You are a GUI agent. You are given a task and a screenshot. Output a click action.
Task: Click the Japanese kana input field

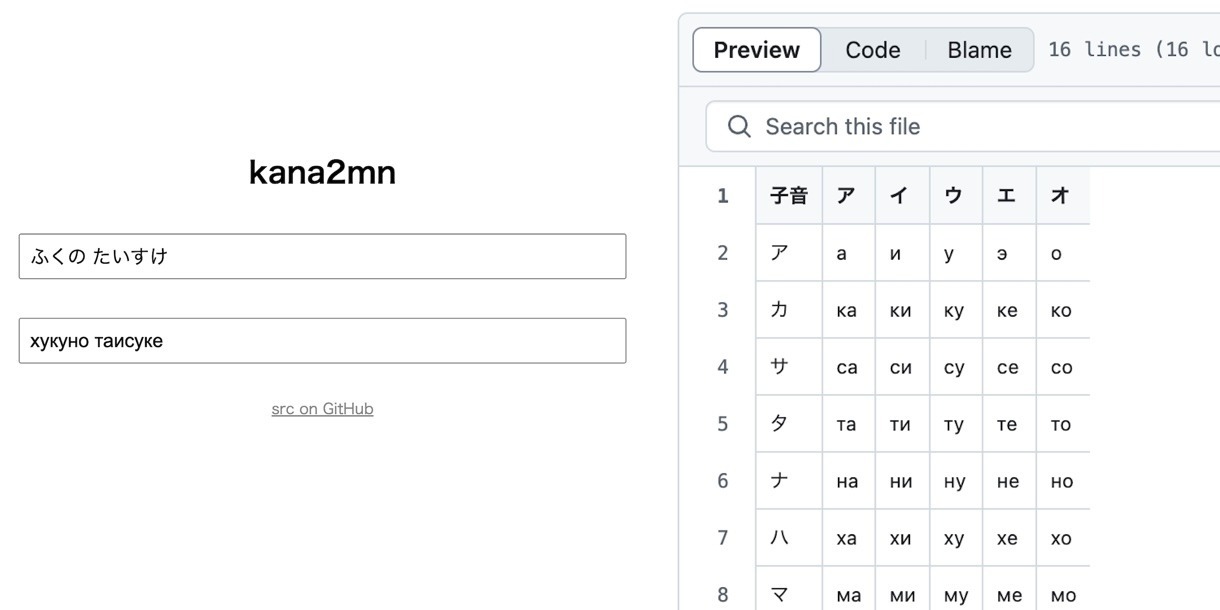tap(322, 256)
